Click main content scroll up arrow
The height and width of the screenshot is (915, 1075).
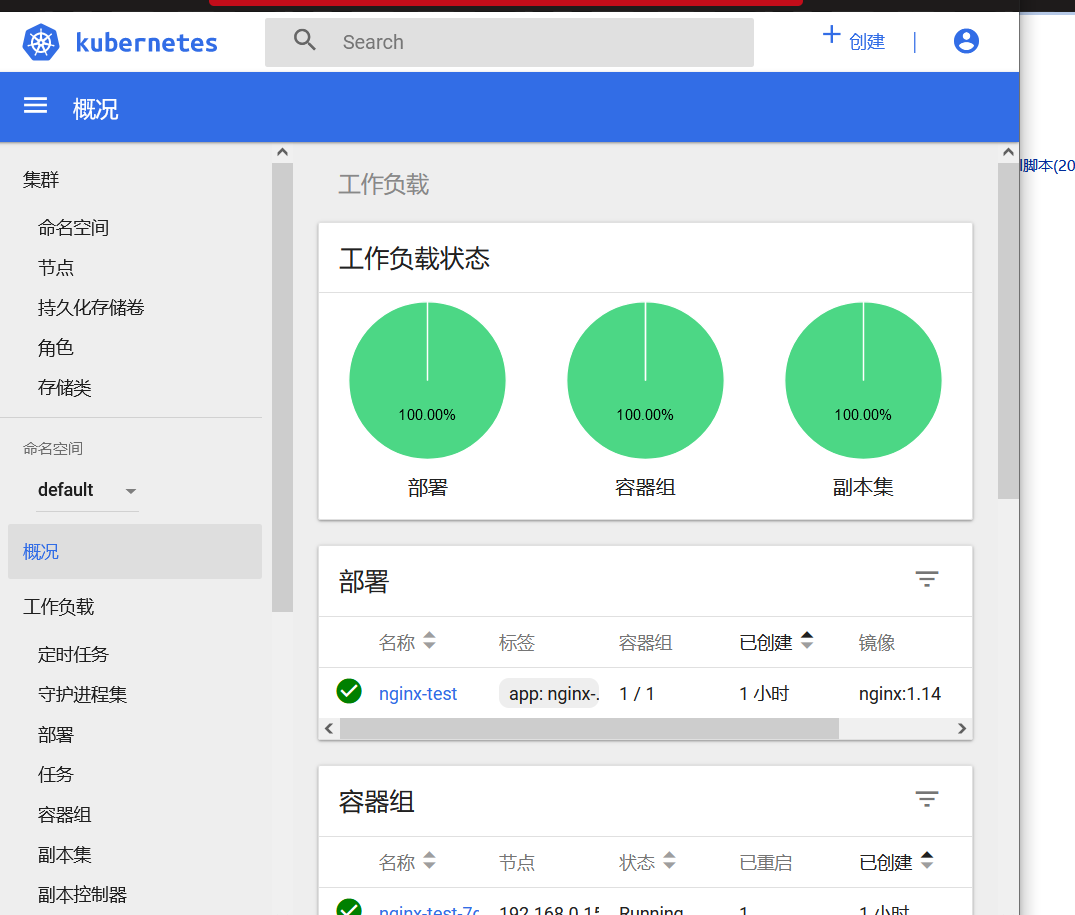tap(1008, 152)
